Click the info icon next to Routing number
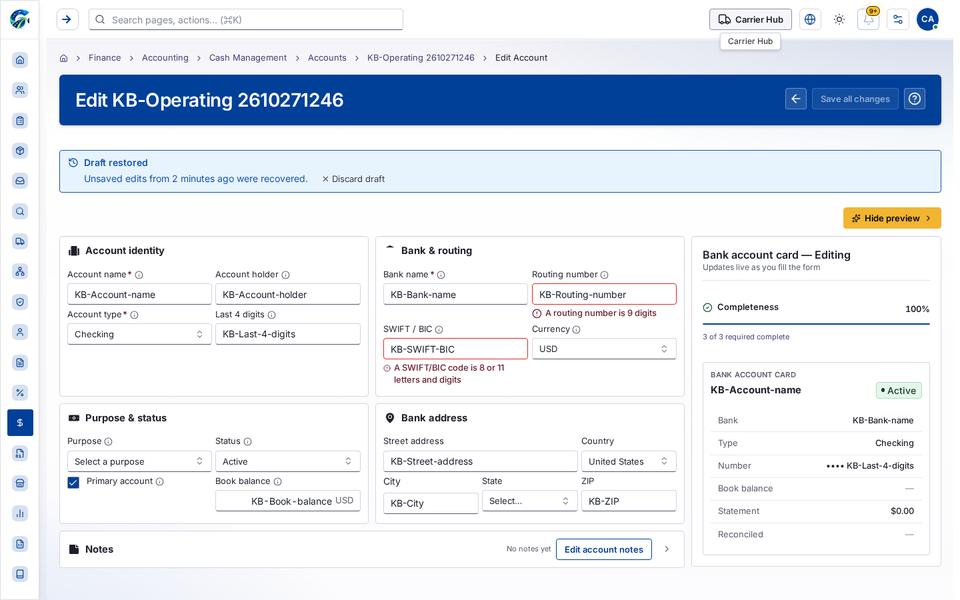This screenshot has width=960, height=600. coord(604,275)
